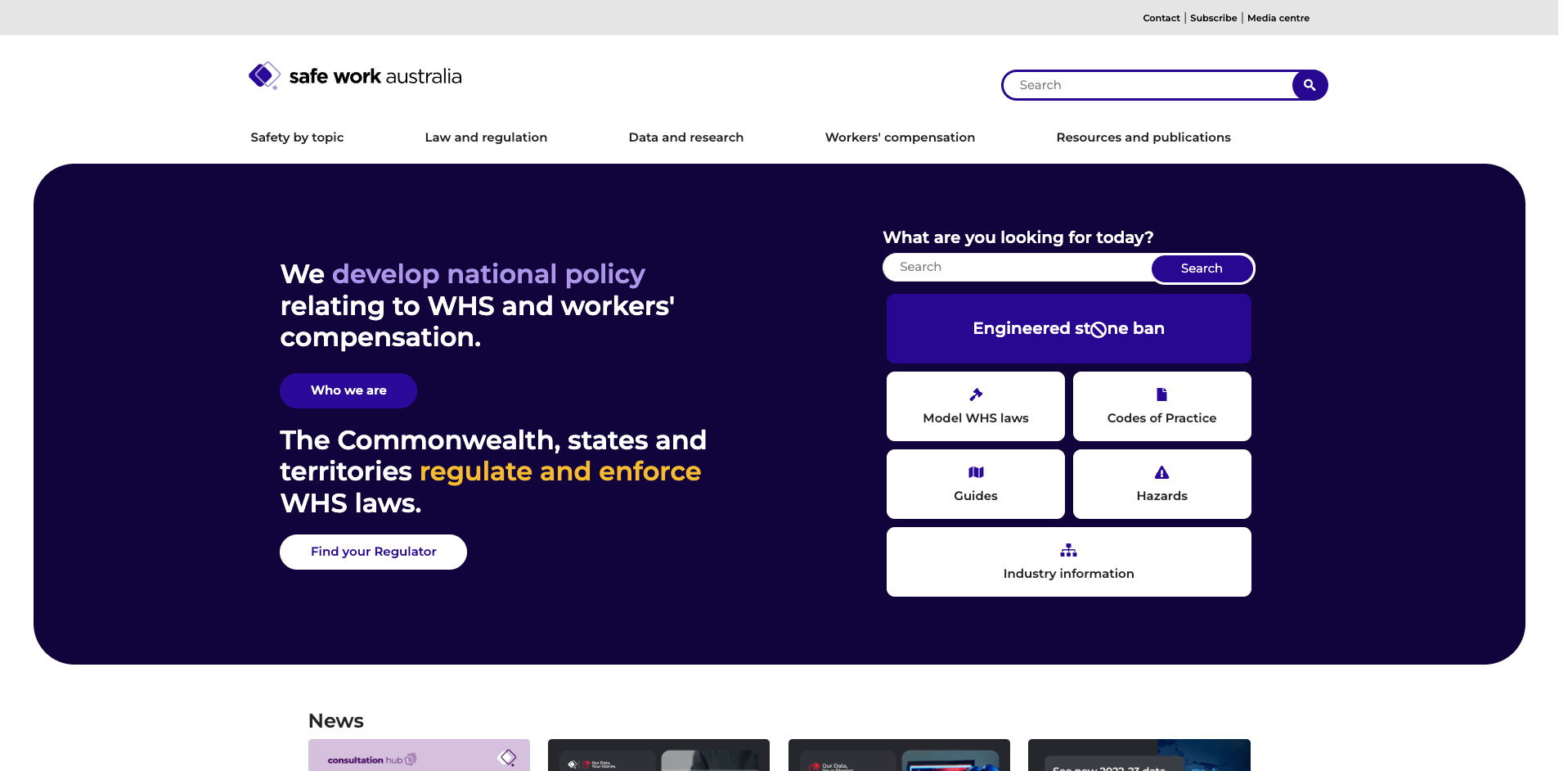Focus the 'What are you looking for' search field

tap(1018, 267)
